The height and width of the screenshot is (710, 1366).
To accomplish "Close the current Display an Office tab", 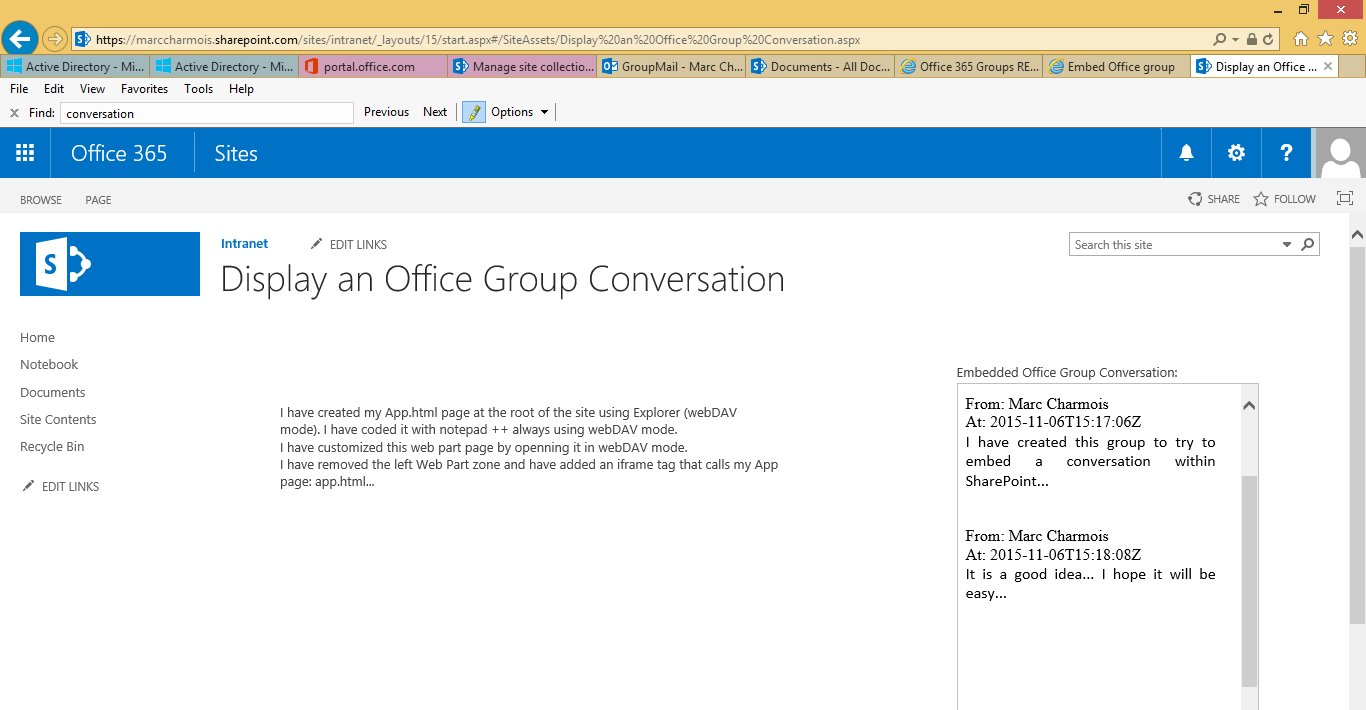I will [1328, 67].
